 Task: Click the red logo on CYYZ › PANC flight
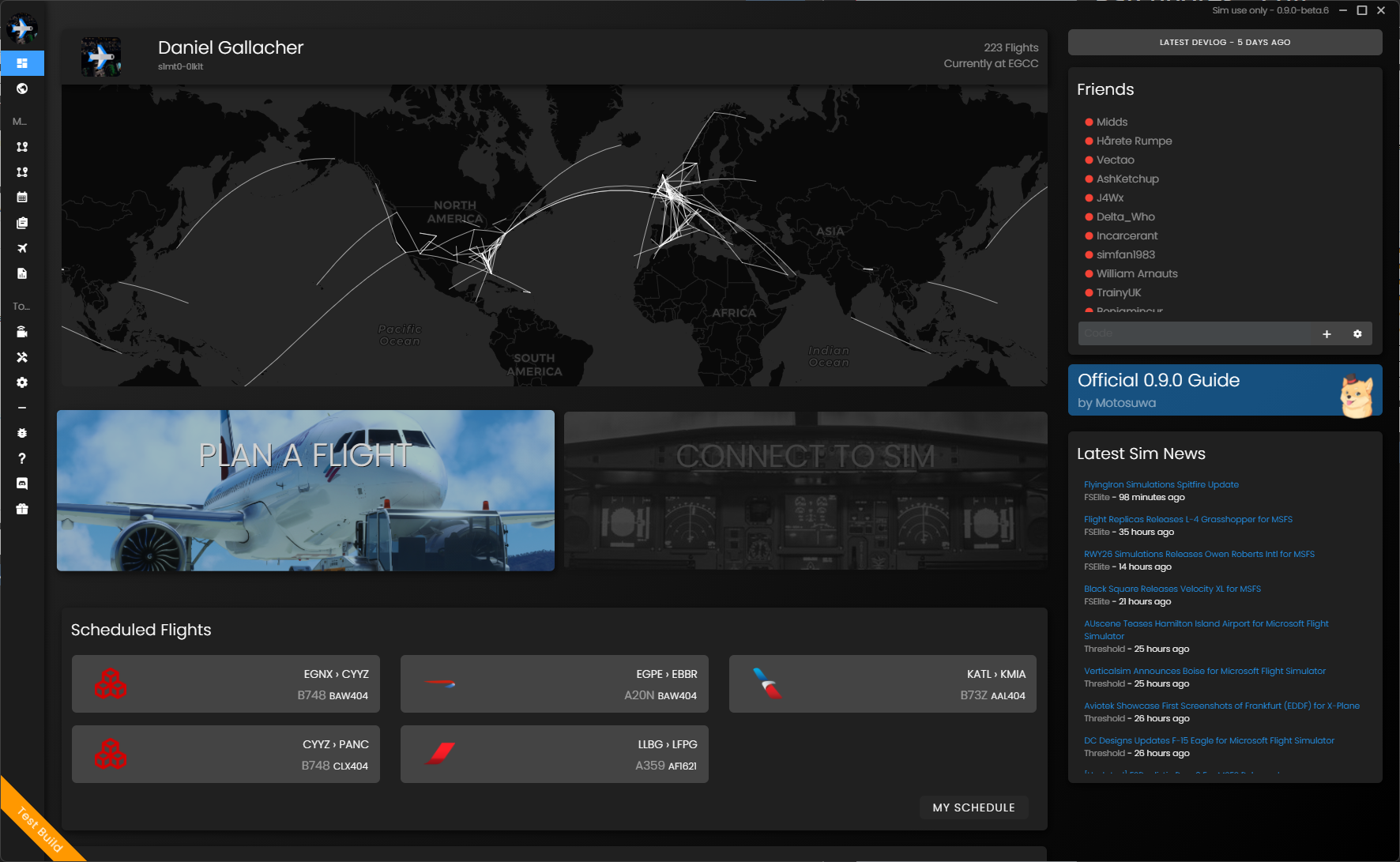click(110, 754)
